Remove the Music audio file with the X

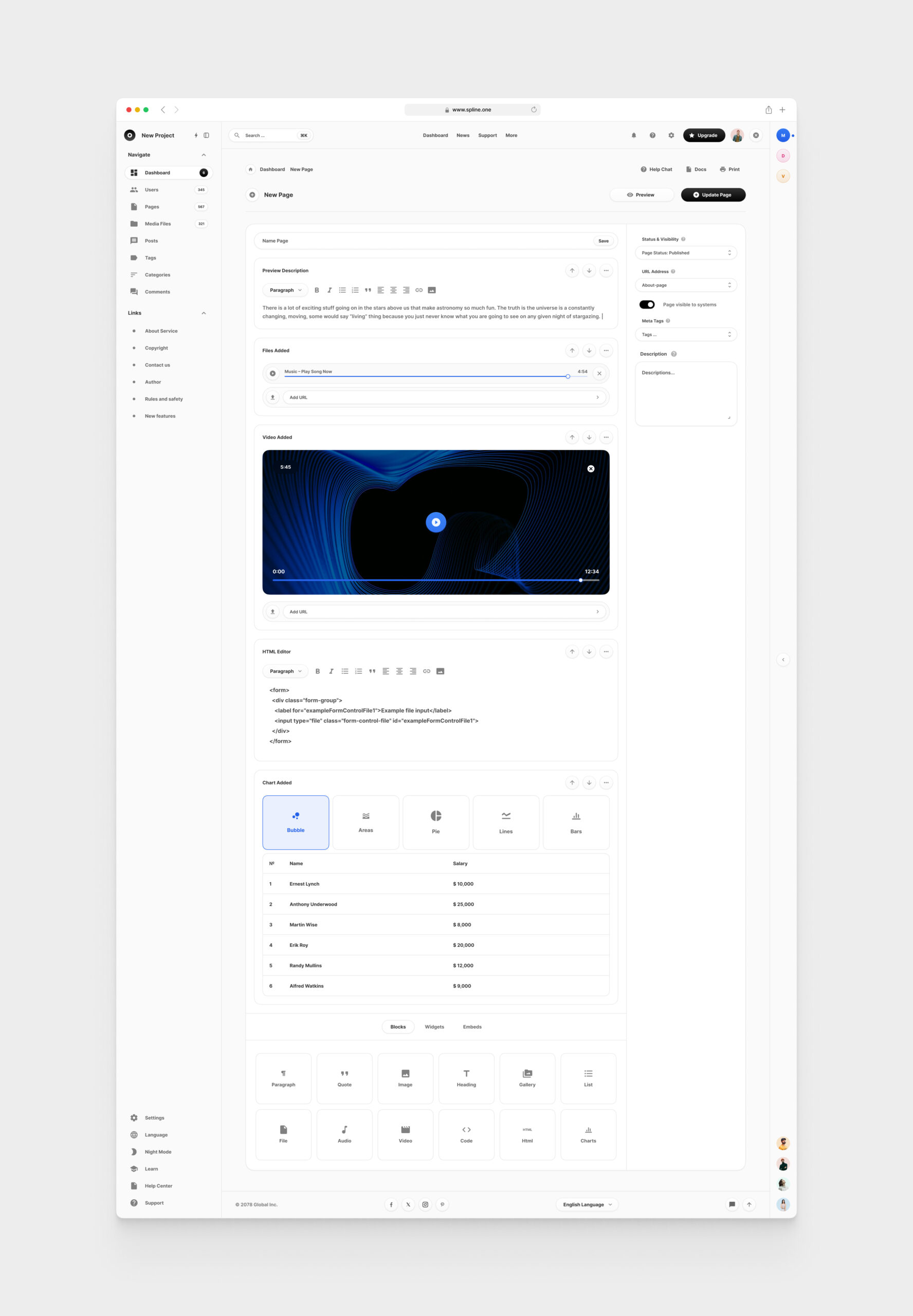(x=599, y=374)
